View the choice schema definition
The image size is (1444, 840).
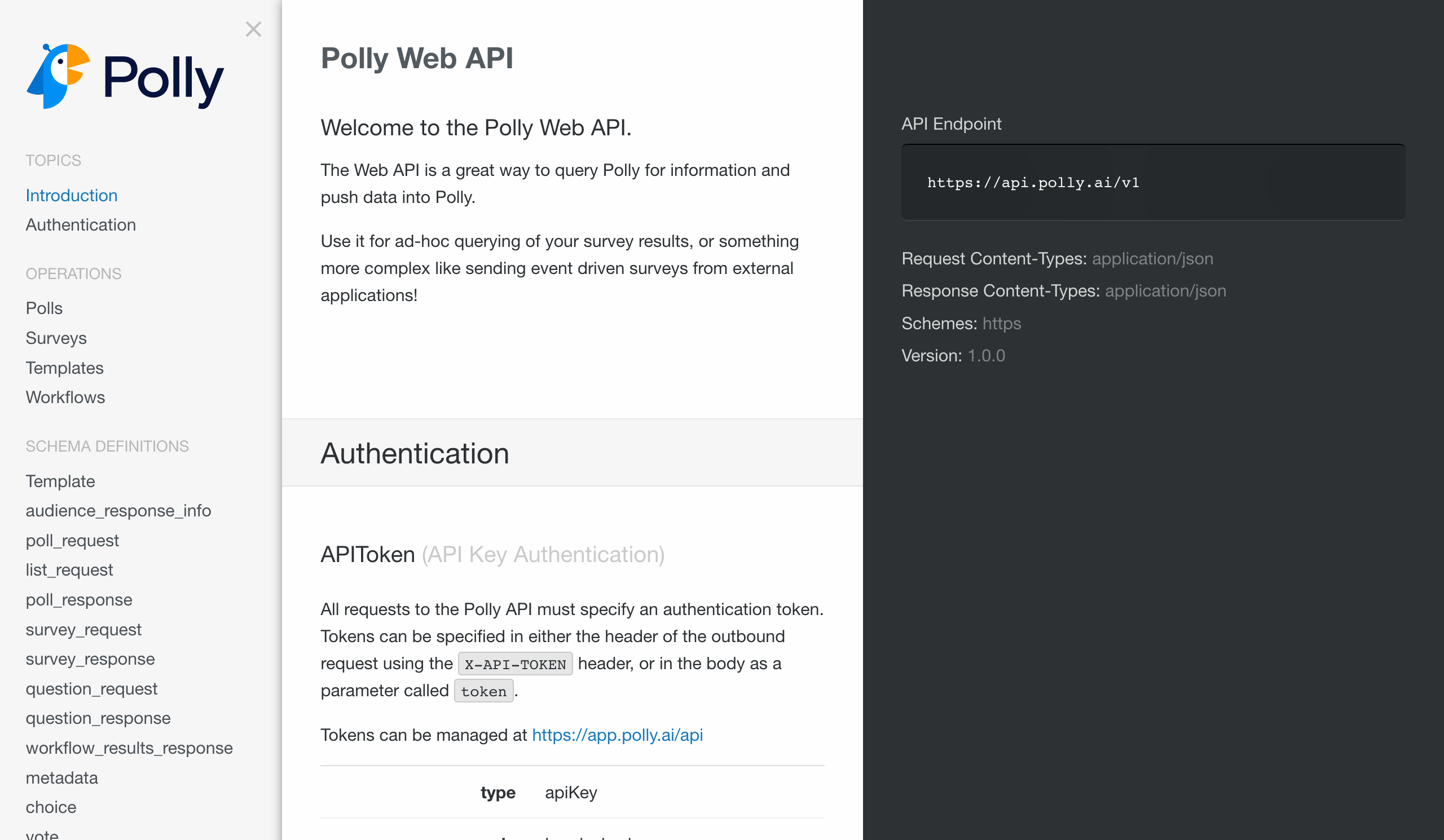[x=51, y=807]
